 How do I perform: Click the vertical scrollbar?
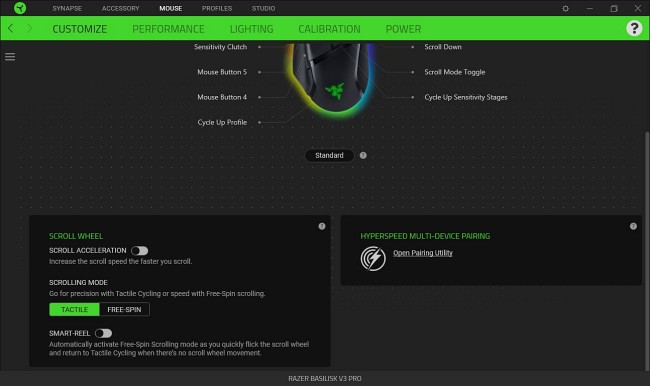coord(647,251)
